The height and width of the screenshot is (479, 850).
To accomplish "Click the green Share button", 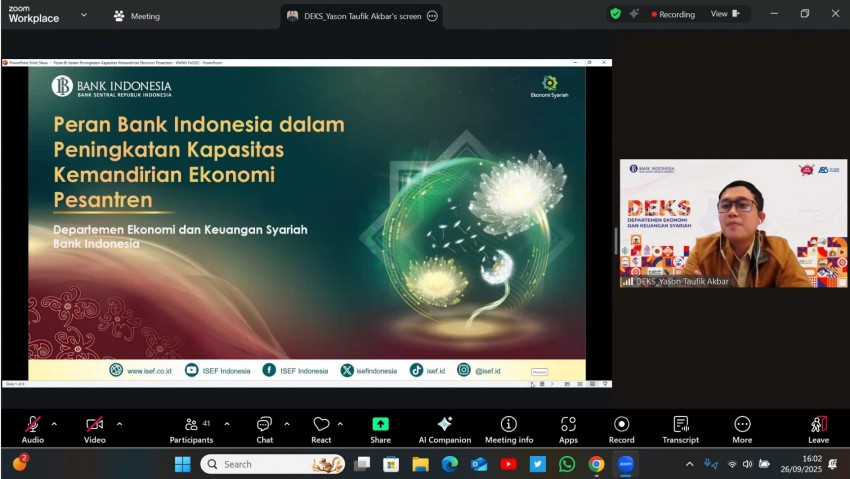I will click(380, 430).
